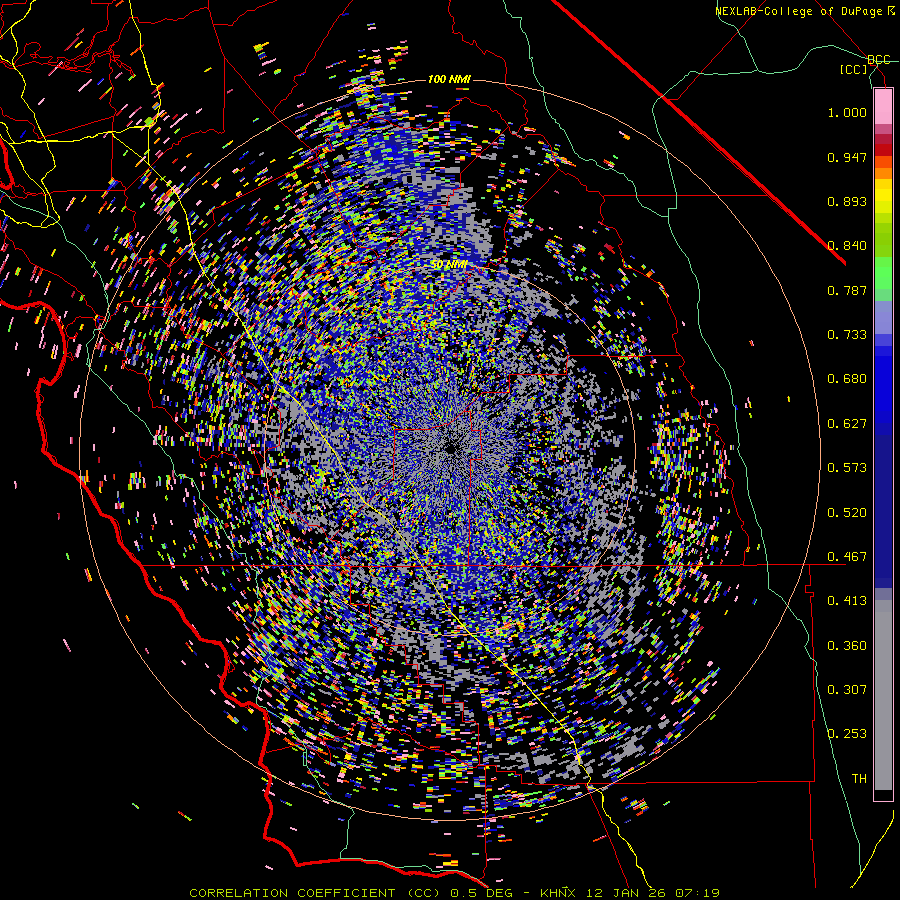Select the 0.413 legend value
This screenshot has height=900, width=900.
click(847, 601)
